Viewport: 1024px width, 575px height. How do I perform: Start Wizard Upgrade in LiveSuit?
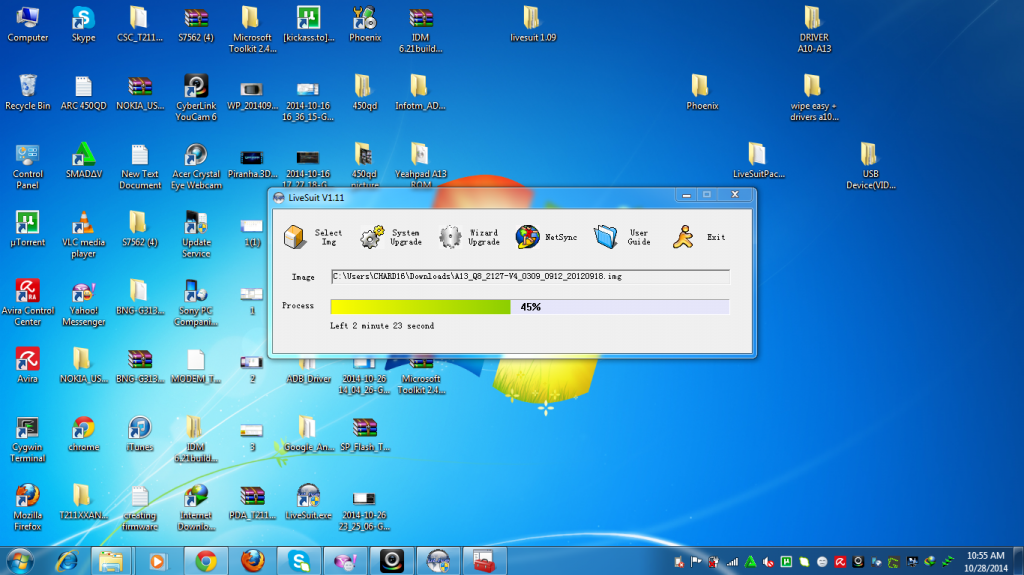(x=469, y=237)
